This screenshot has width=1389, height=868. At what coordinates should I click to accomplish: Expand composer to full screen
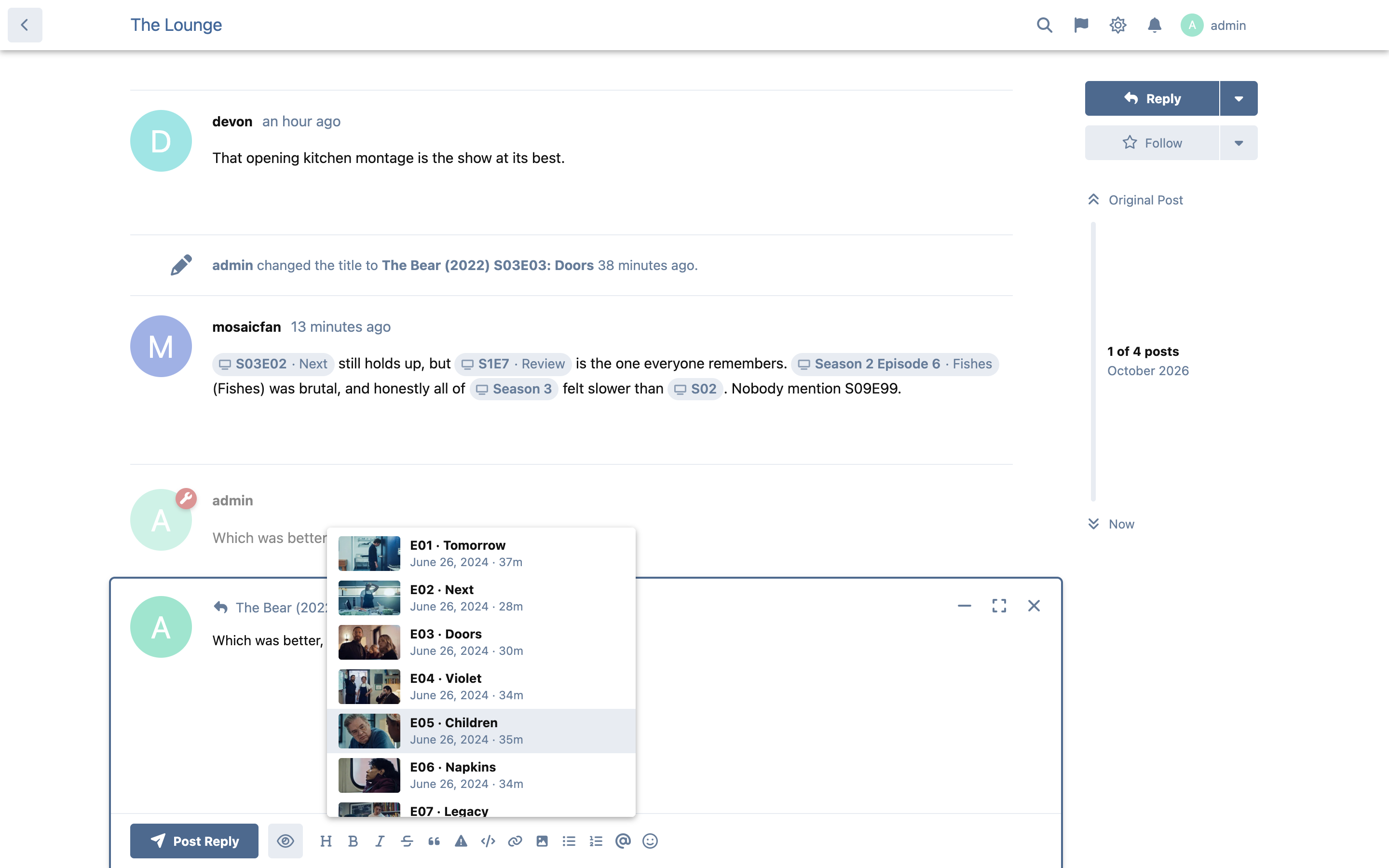point(999,606)
